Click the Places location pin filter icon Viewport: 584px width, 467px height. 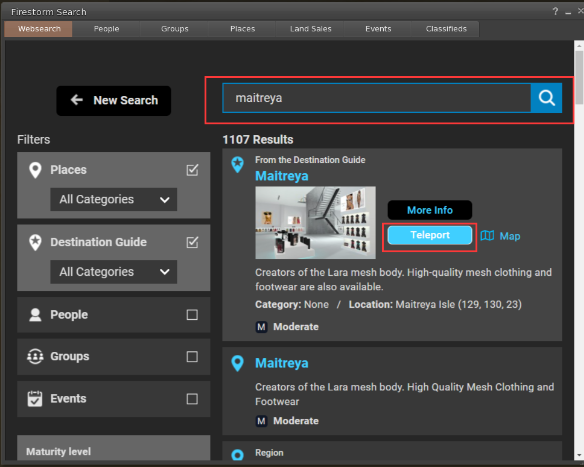[x=35, y=170]
